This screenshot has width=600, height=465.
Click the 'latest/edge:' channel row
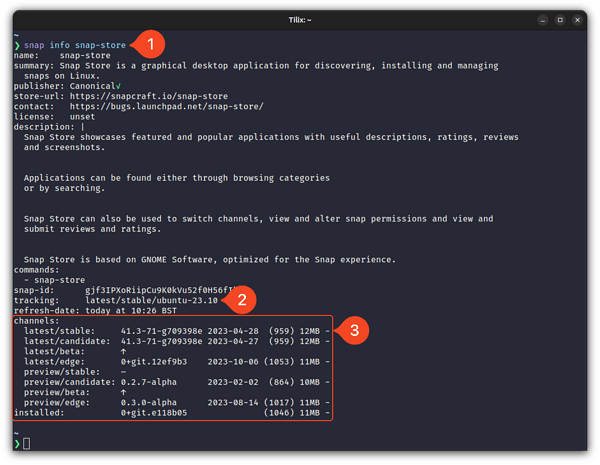[x=177, y=362]
